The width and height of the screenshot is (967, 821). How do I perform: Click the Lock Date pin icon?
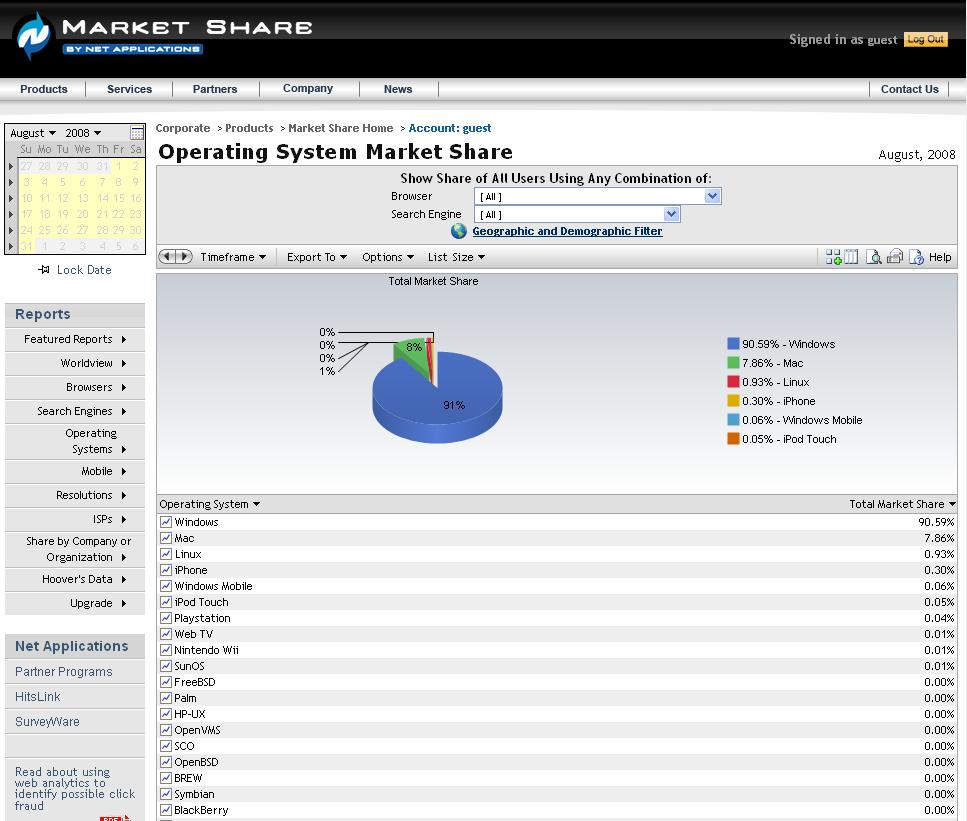tap(44, 270)
